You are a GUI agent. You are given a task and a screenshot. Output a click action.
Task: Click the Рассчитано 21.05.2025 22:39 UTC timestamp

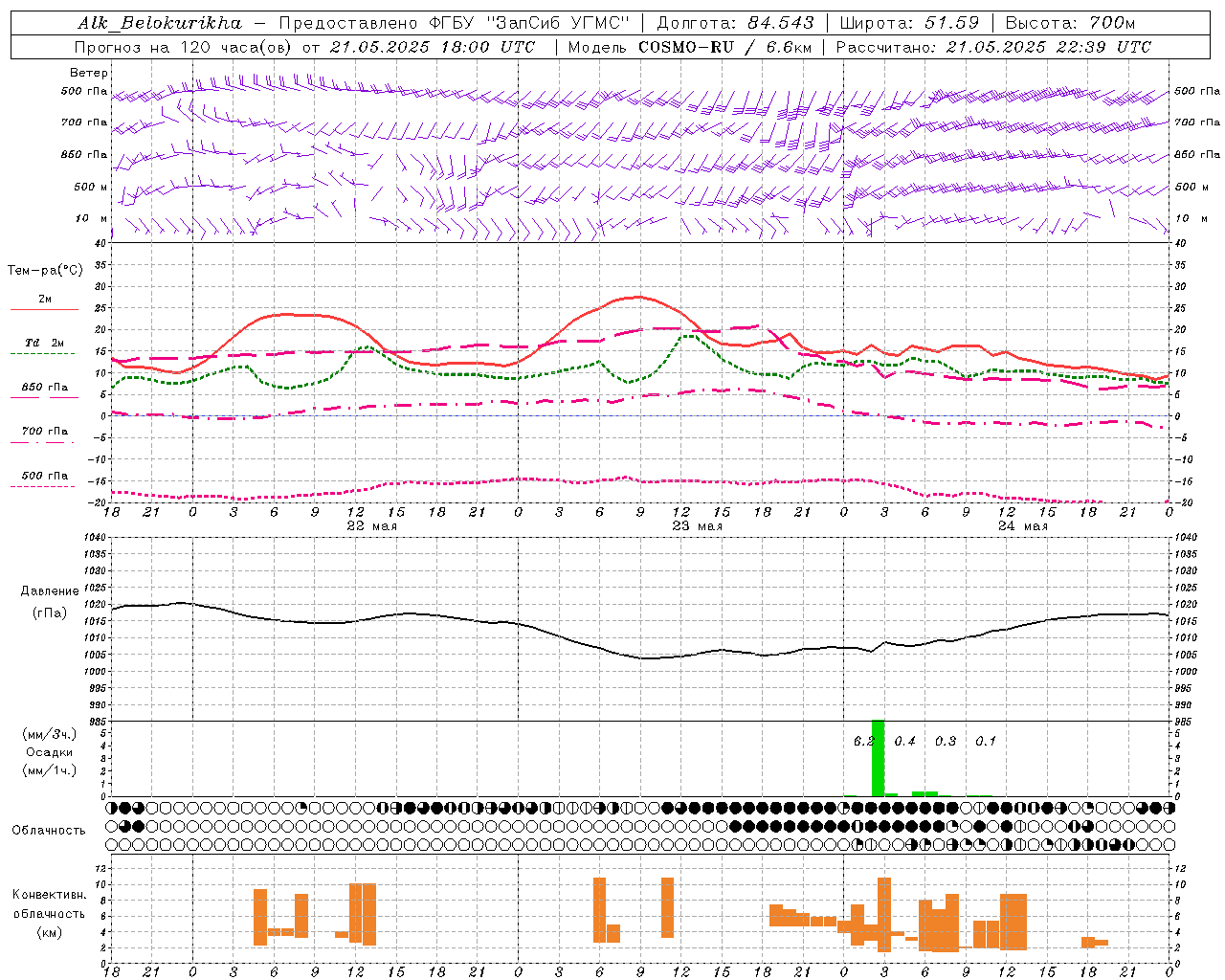click(993, 46)
